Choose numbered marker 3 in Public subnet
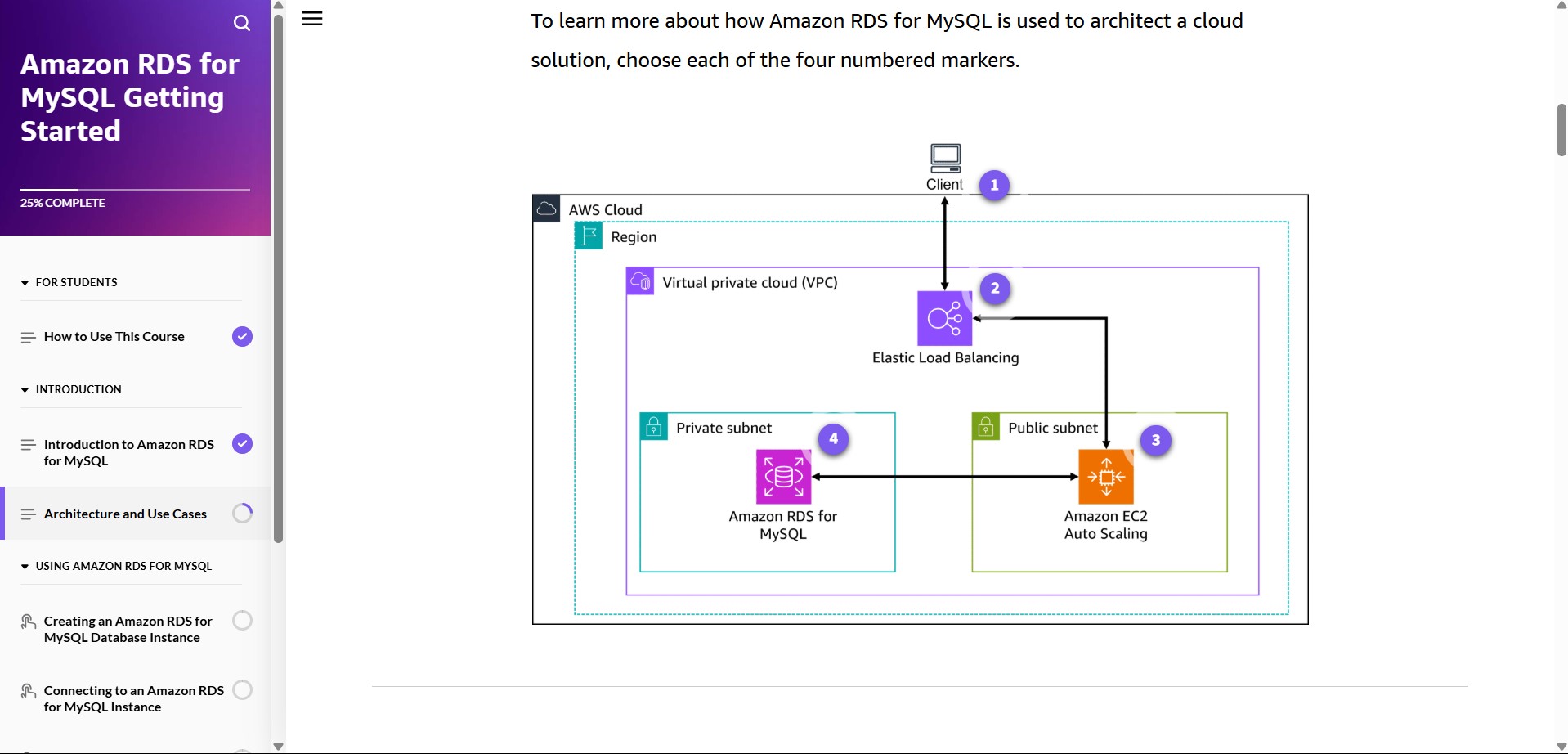This screenshot has height=754, width=1568. (1155, 440)
